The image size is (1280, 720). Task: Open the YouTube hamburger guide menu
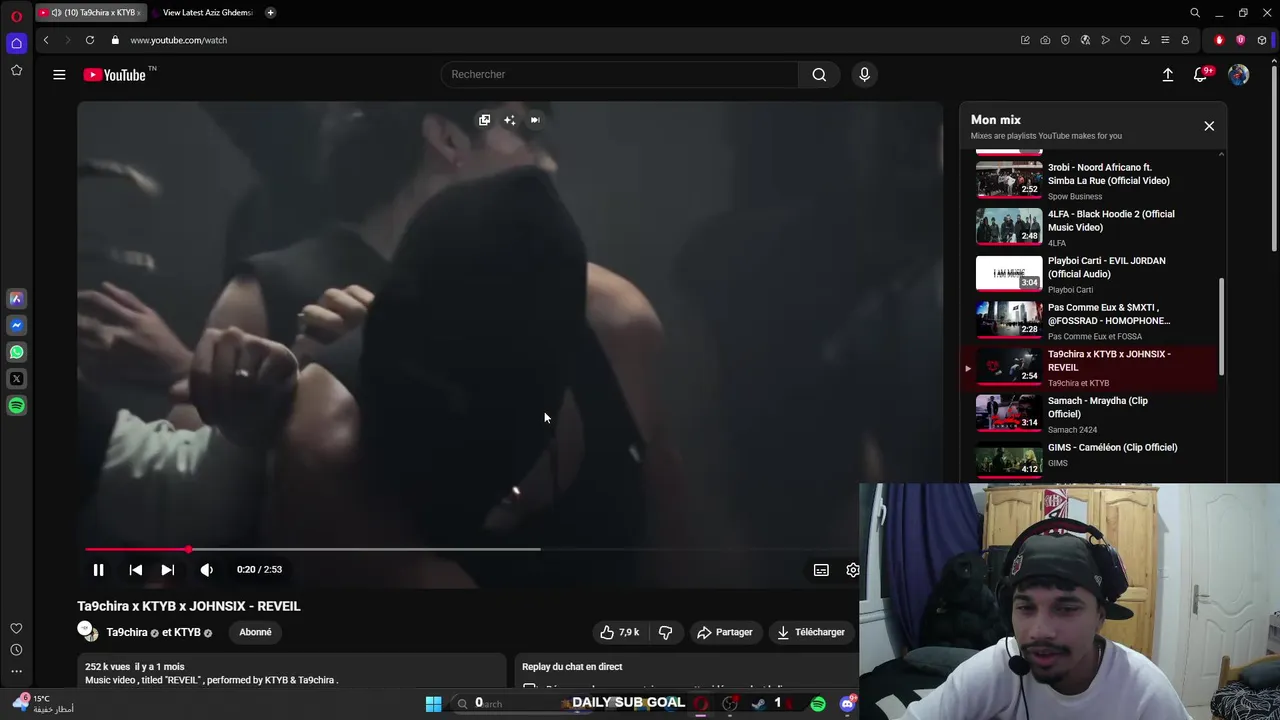pos(59,74)
